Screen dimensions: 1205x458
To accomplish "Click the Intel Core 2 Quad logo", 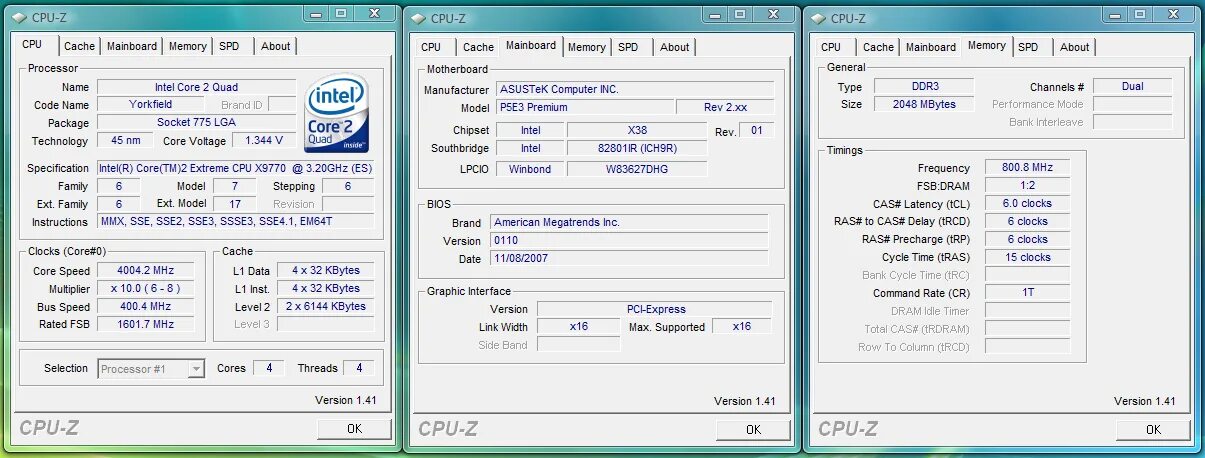I will tap(337, 111).
